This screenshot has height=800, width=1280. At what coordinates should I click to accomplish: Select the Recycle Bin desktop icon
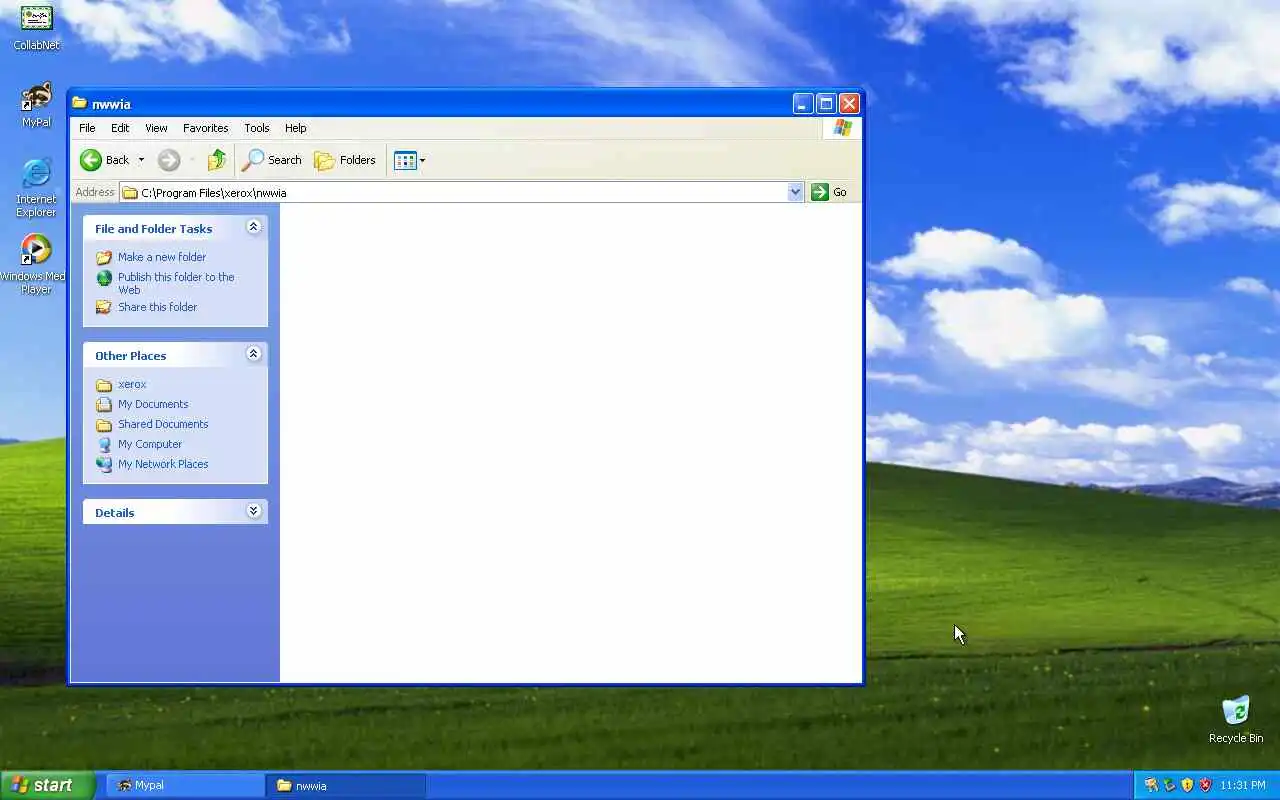point(1236,720)
